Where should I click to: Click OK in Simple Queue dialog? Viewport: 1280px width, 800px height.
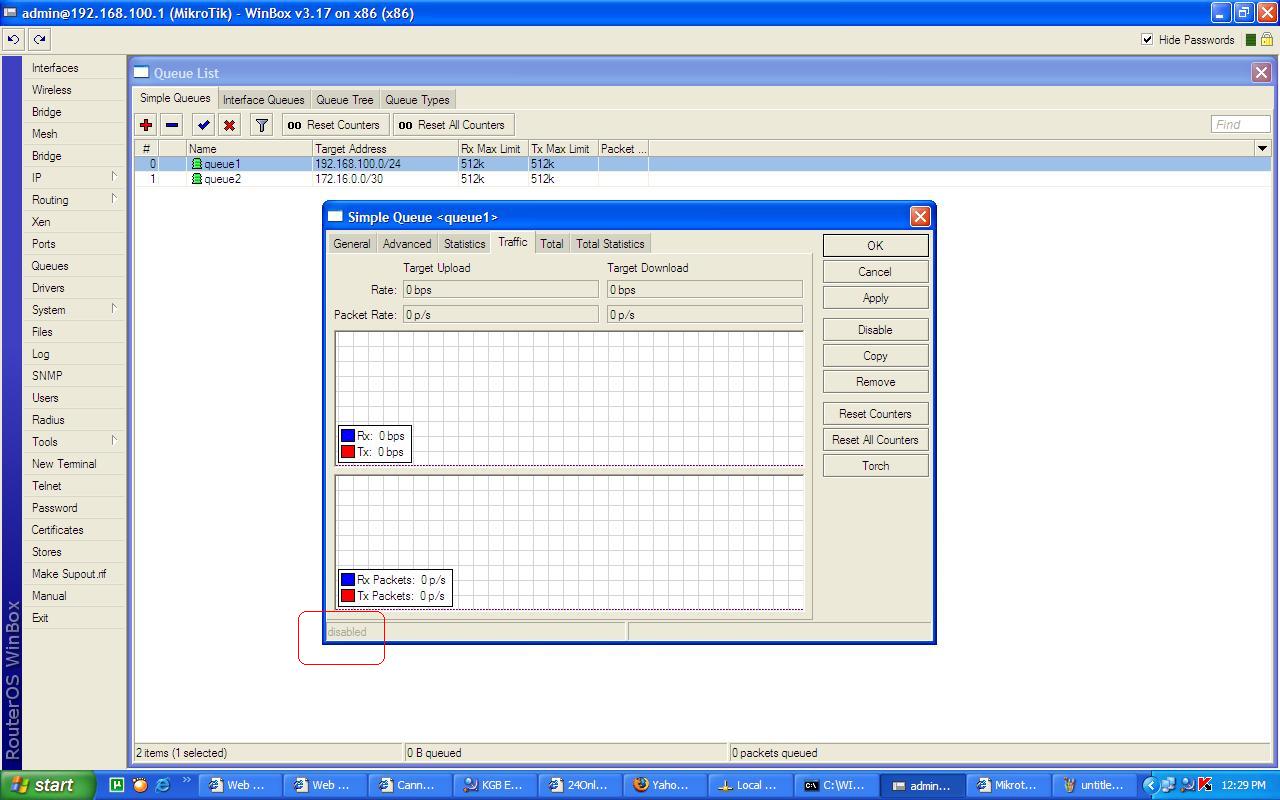coord(875,246)
